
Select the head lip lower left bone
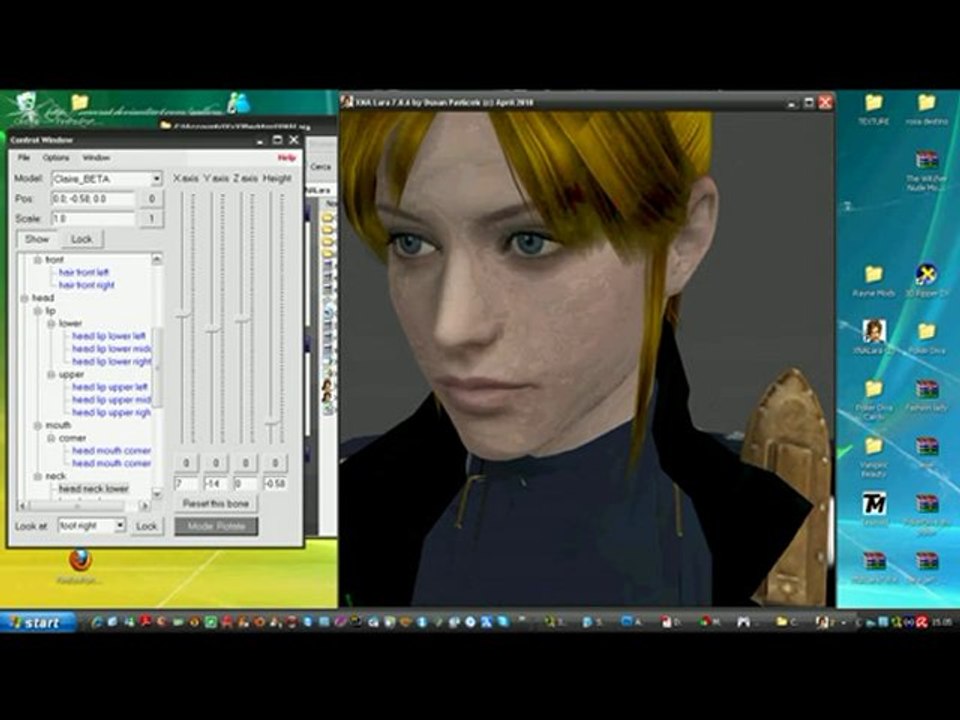(109, 336)
